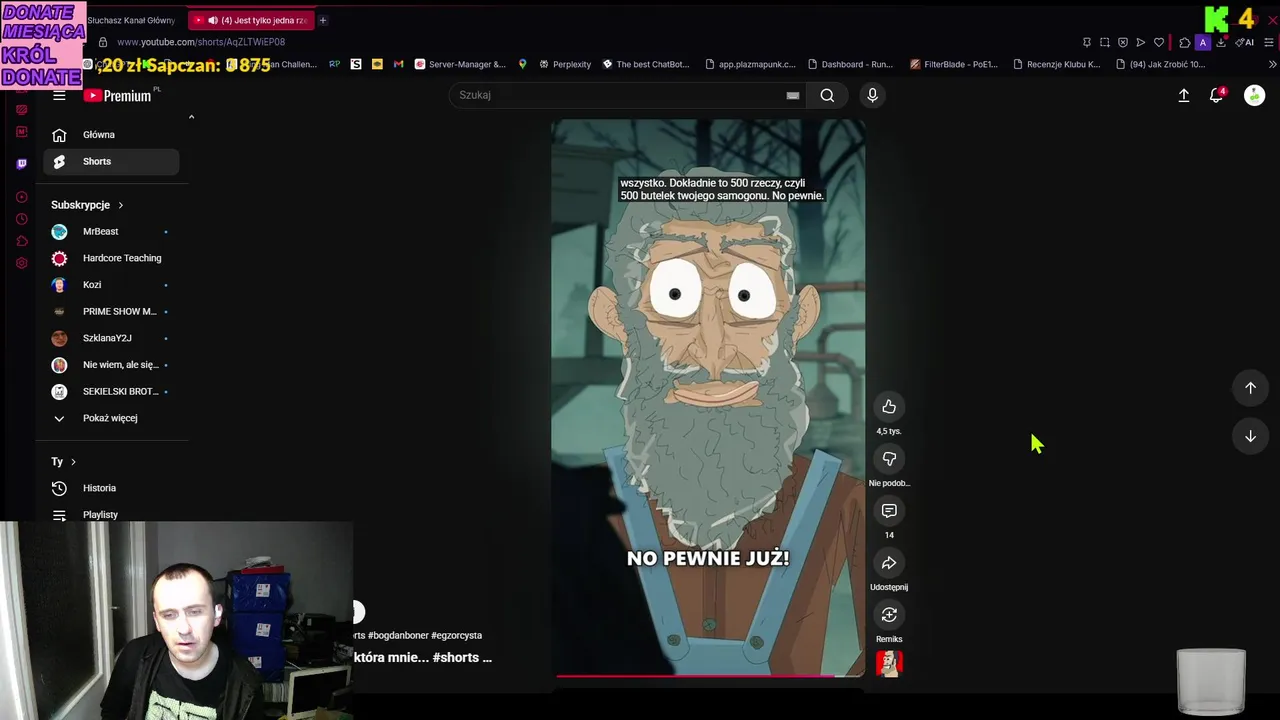Open the sidebar settings gear

[x=22, y=263]
